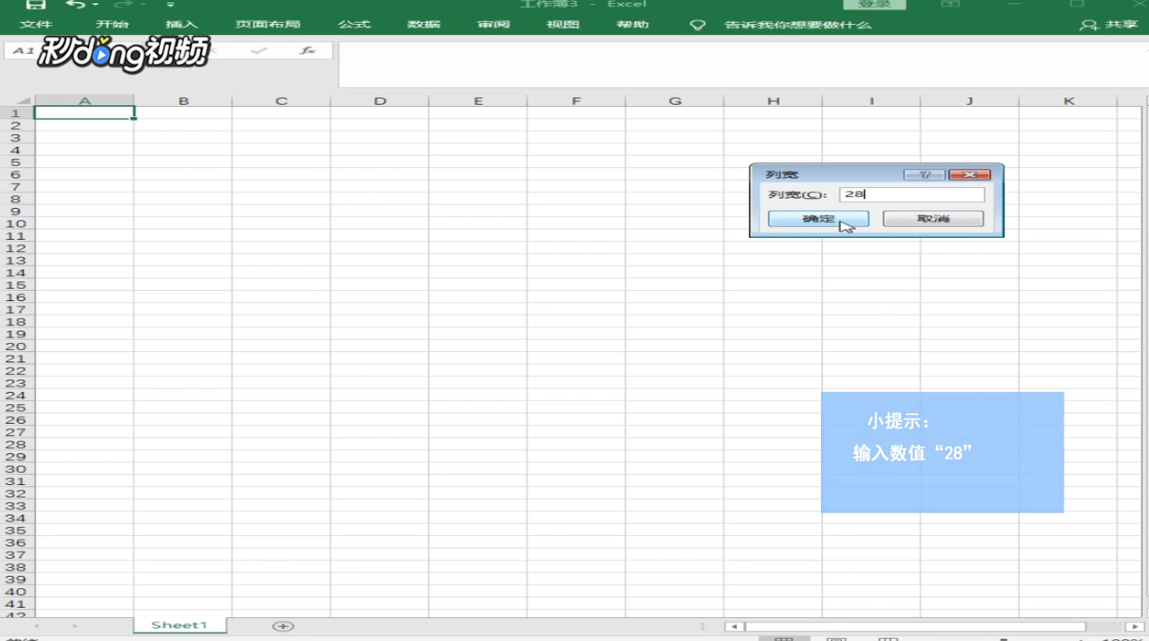Open the 文件 menu

click(36, 24)
